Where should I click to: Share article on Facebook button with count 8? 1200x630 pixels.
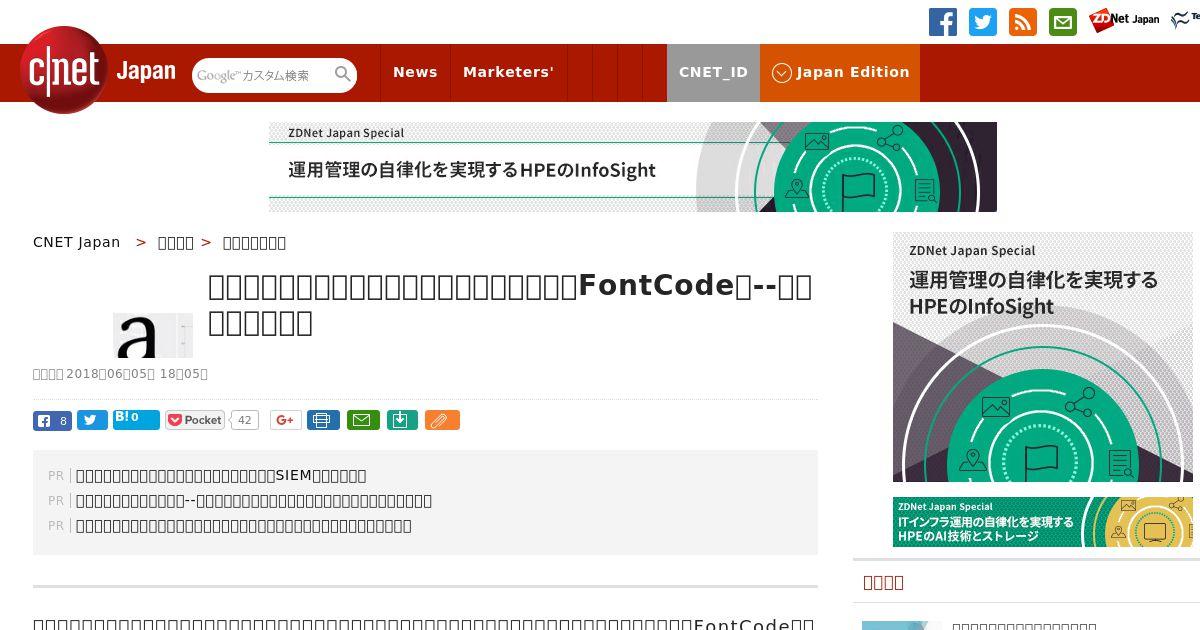(52, 421)
